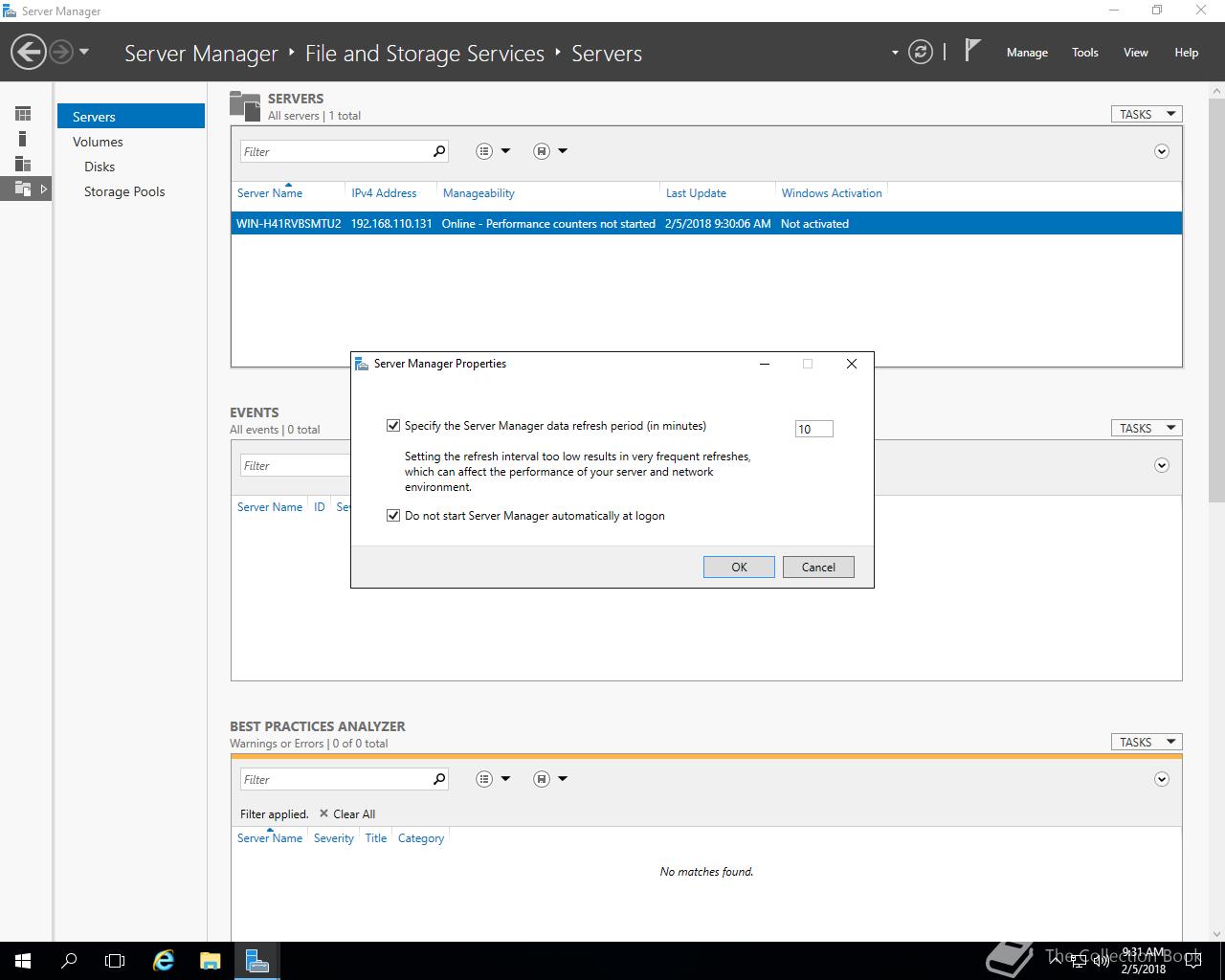Viewport: 1225px width, 980px height.
Task: Sort by Server Name column in Servers
Action: coord(270,193)
